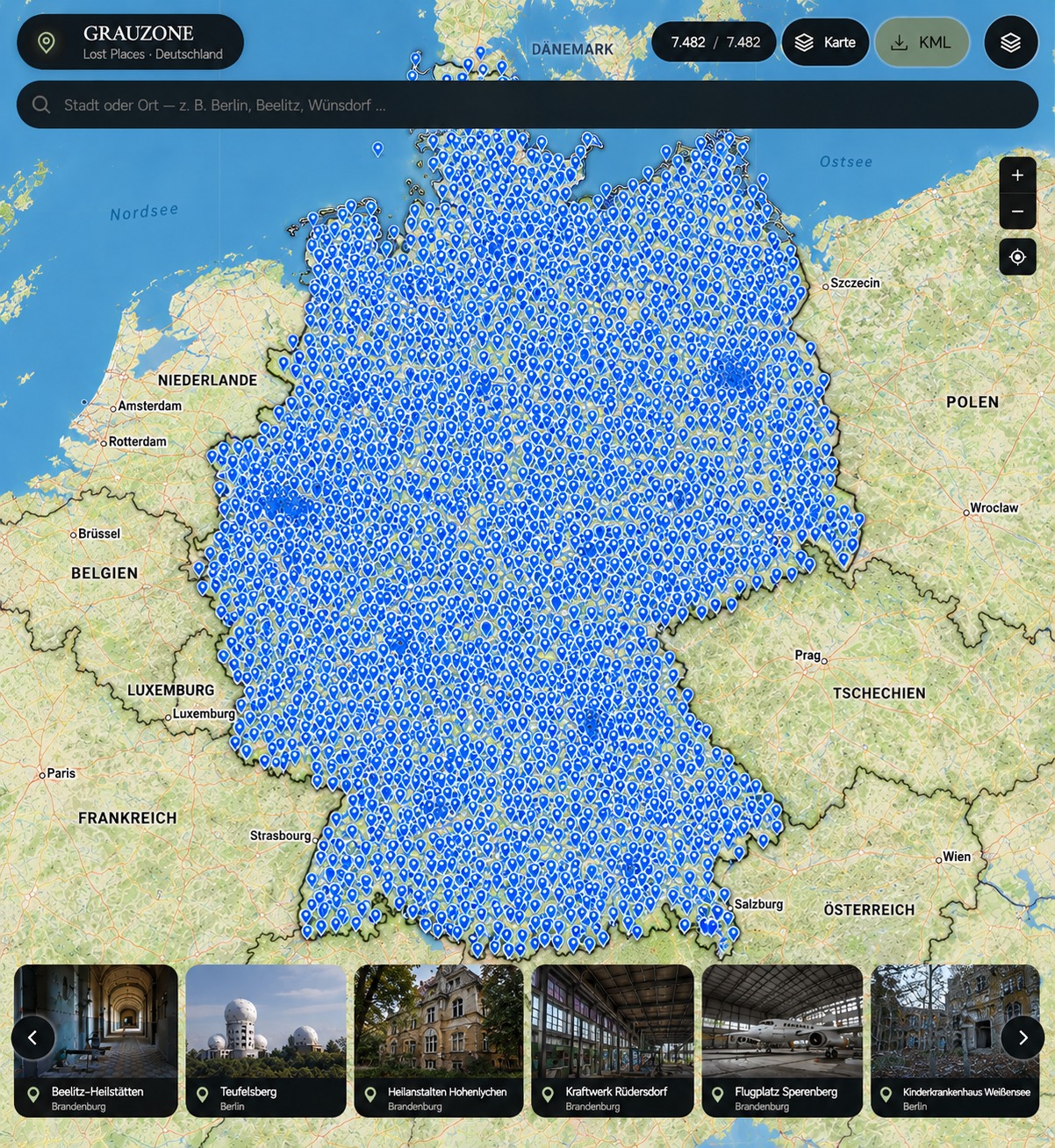Click the pin icon beside Teufelsberg
The height and width of the screenshot is (1148, 1055).
click(203, 1094)
